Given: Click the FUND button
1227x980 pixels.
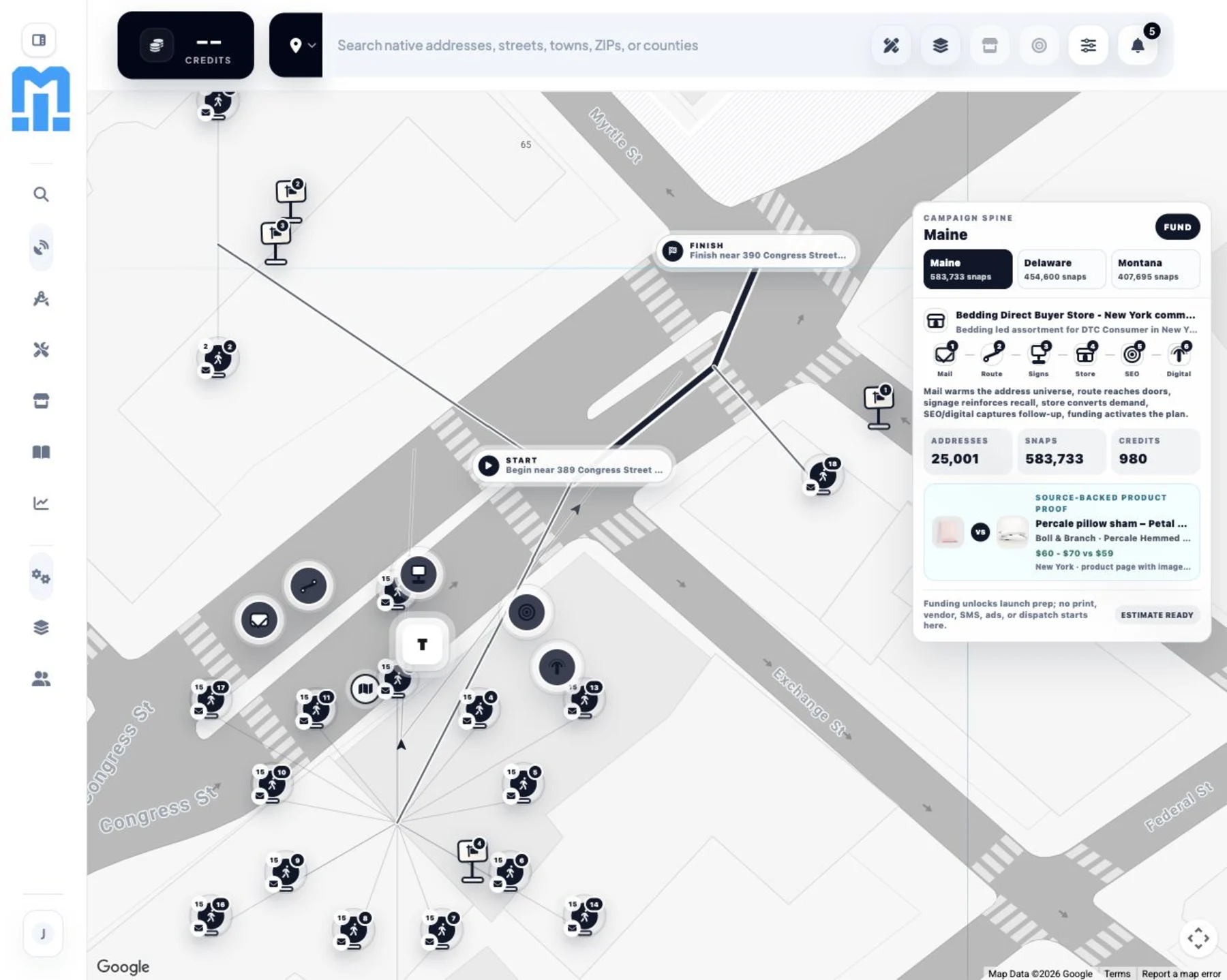Looking at the screenshot, I should pyautogui.click(x=1177, y=227).
